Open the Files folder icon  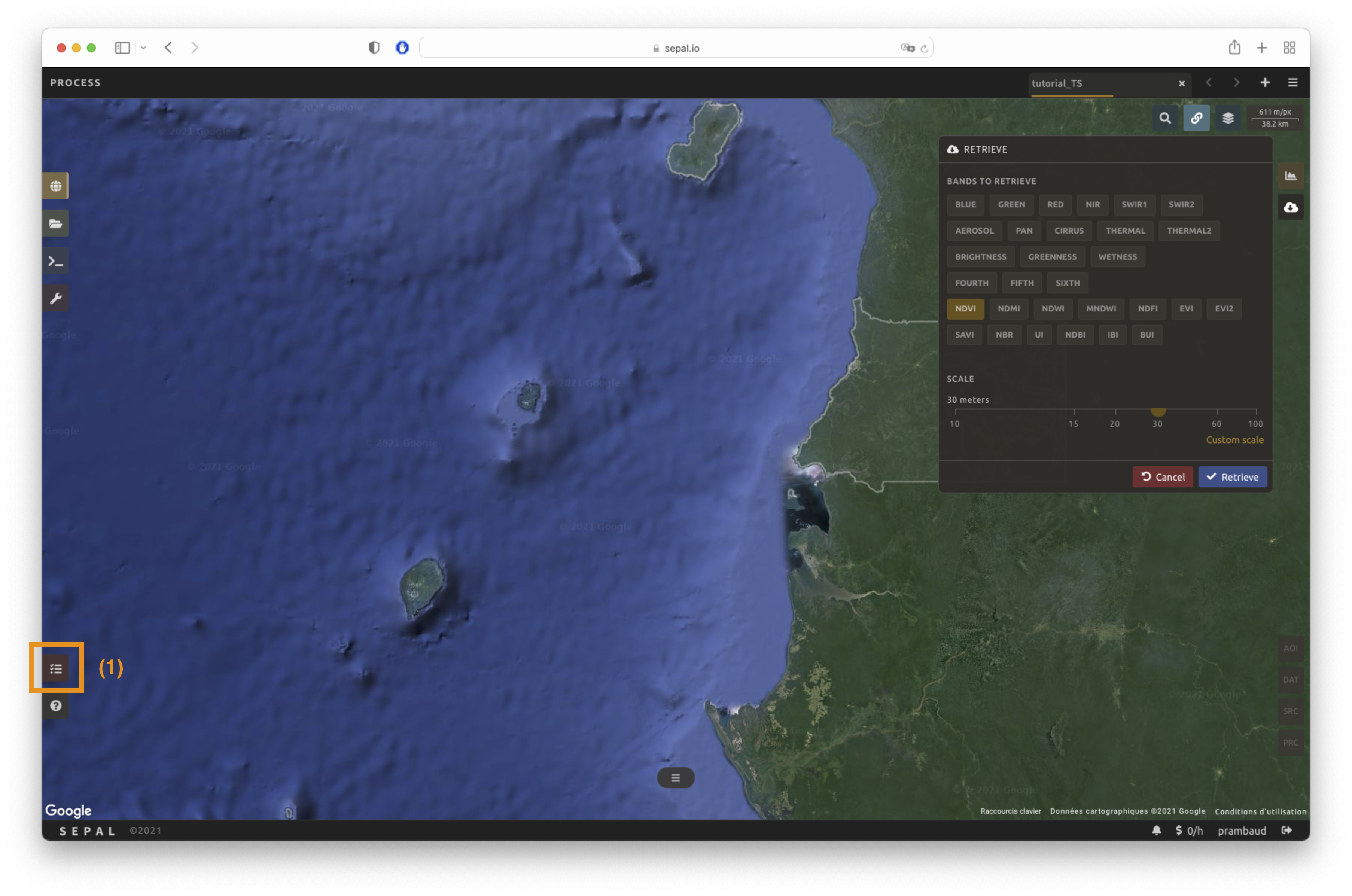pos(55,223)
